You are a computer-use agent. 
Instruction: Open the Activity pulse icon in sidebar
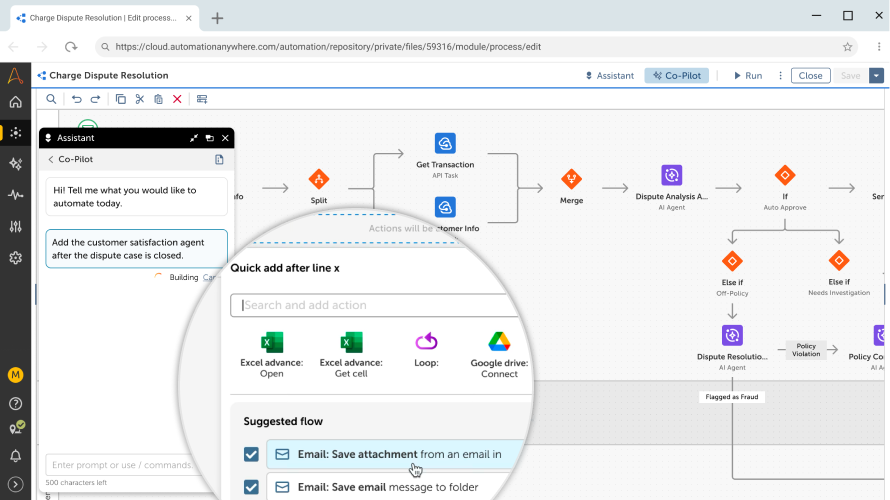tap(15, 195)
